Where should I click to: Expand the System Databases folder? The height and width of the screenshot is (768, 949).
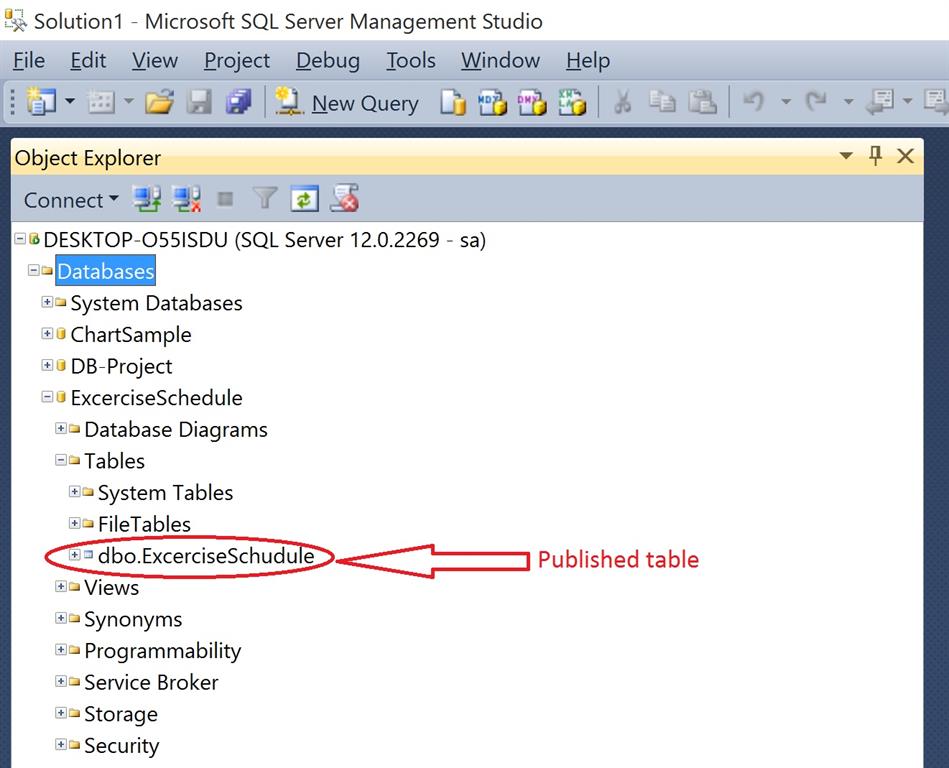point(47,301)
